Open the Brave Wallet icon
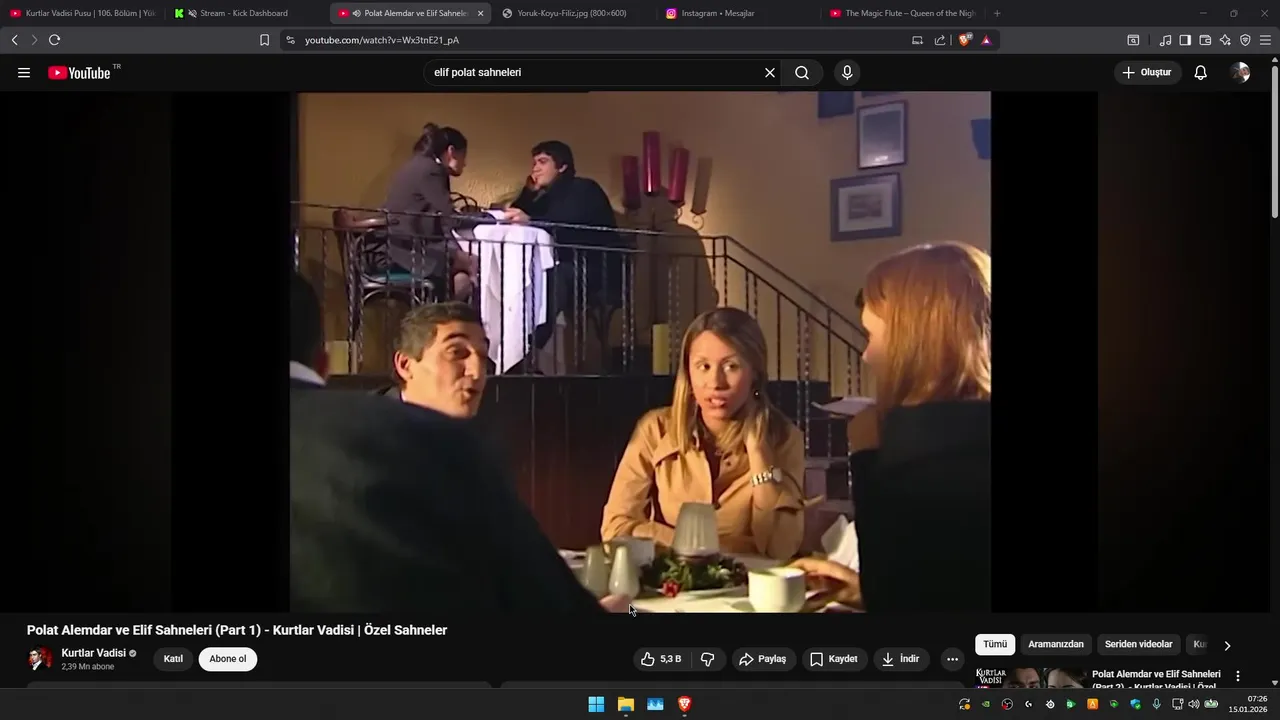 click(x=1205, y=40)
